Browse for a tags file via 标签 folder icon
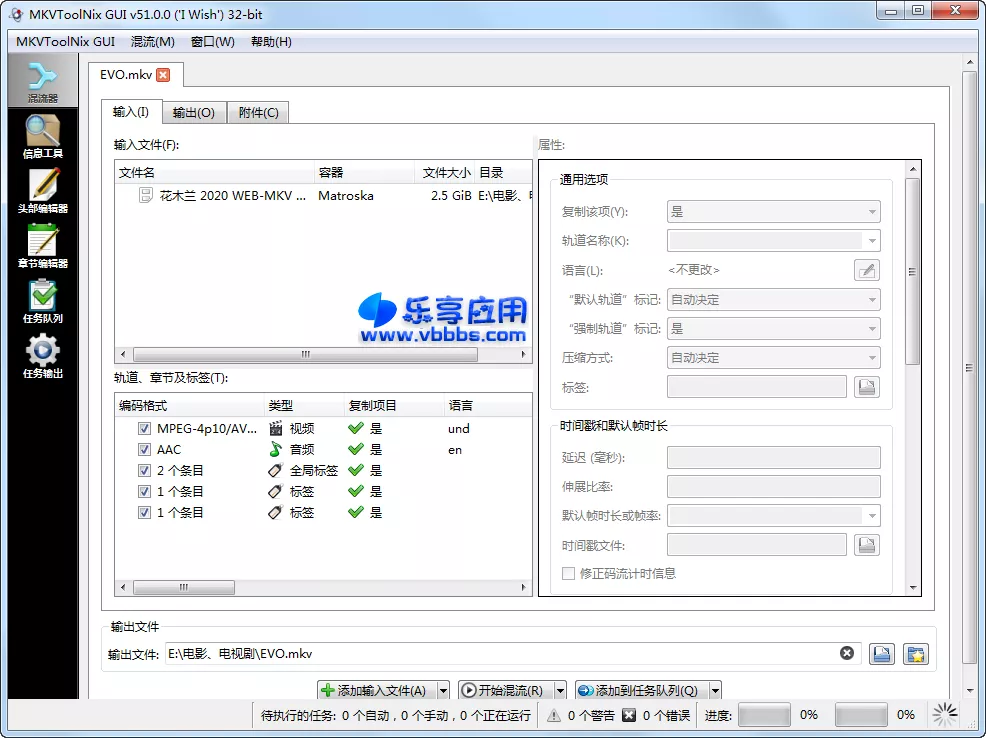The height and width of the screenshot is (738, 986). coord(868,387)
